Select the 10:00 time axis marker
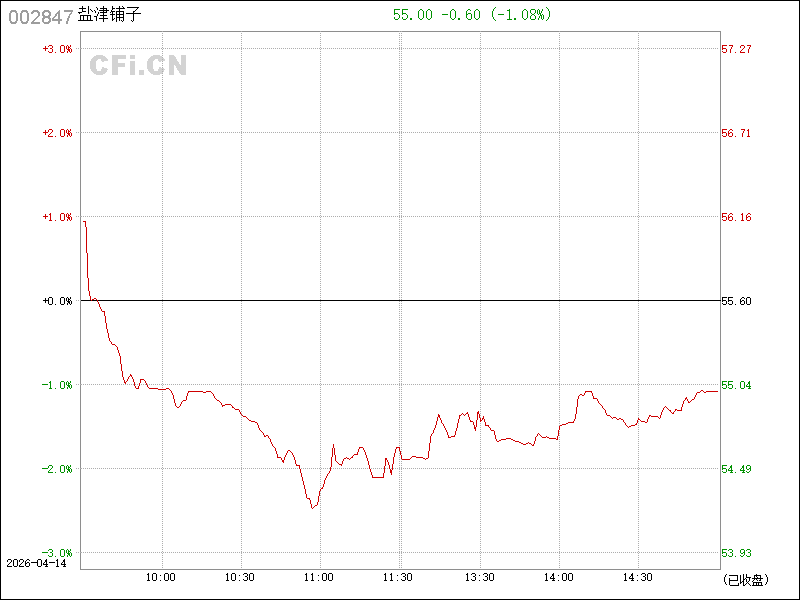This screenshot has width=800, height=600. point(161,577)
